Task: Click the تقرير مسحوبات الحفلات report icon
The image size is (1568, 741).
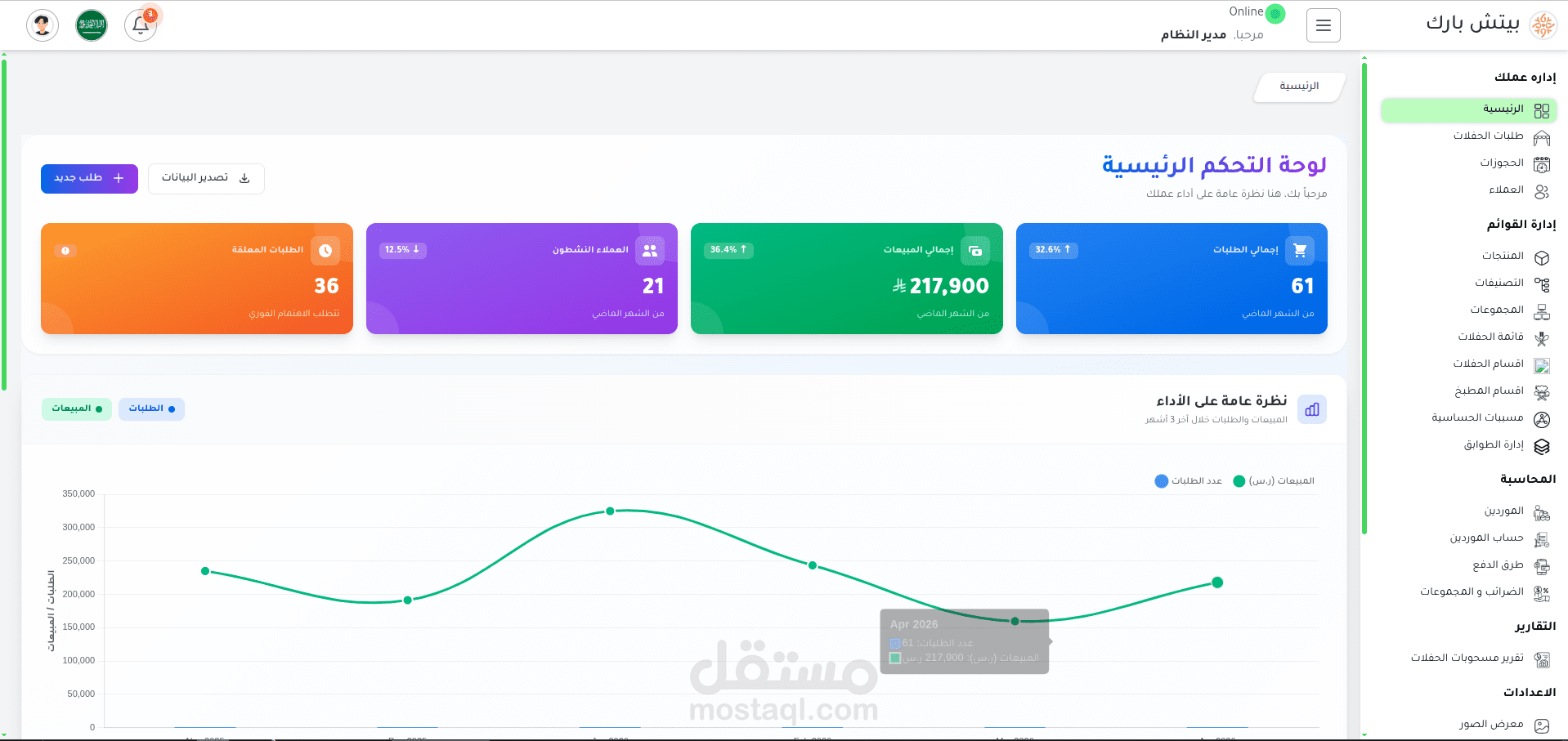Action: click(1542, 659)
